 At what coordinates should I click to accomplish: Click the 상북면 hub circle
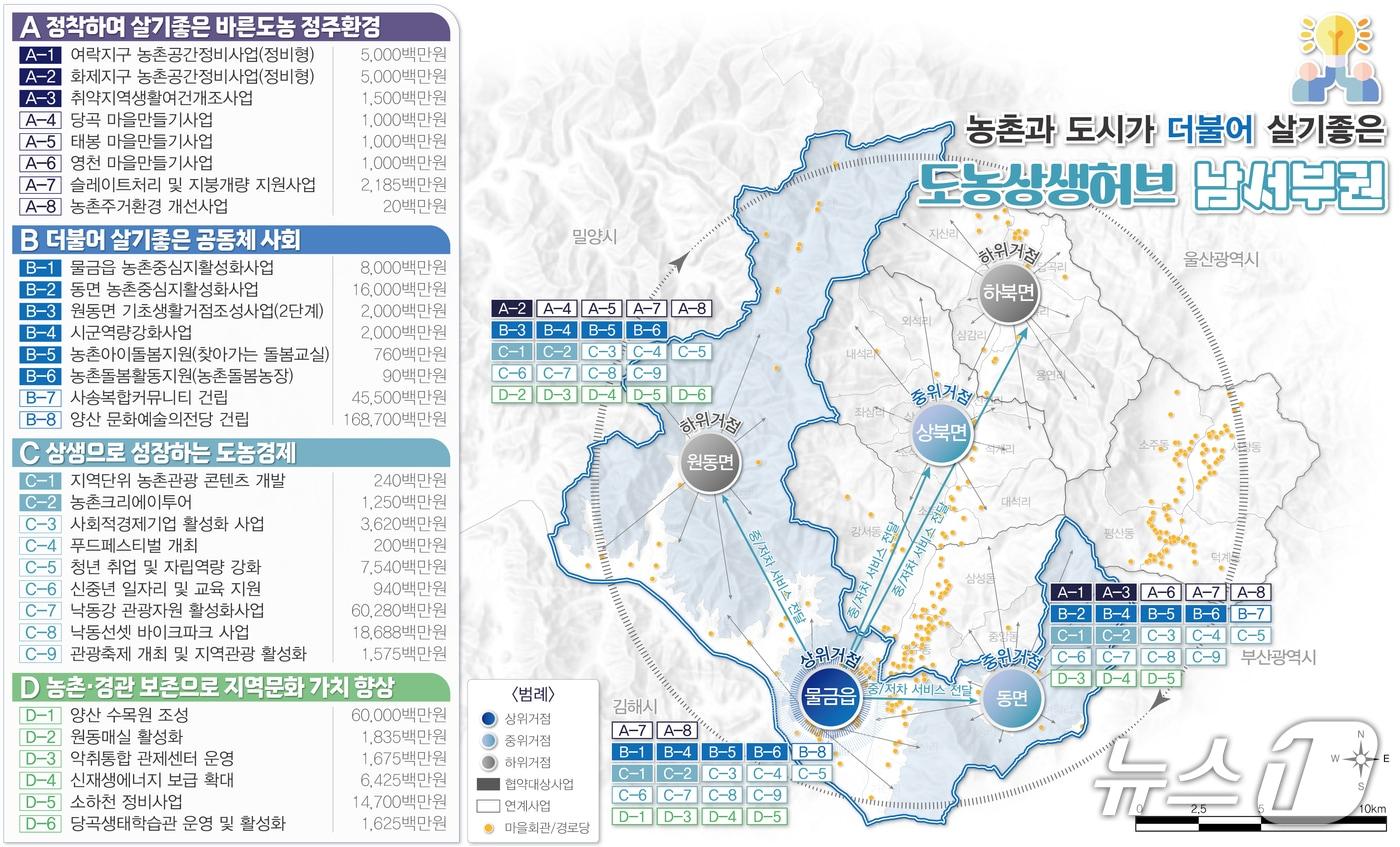941,432
